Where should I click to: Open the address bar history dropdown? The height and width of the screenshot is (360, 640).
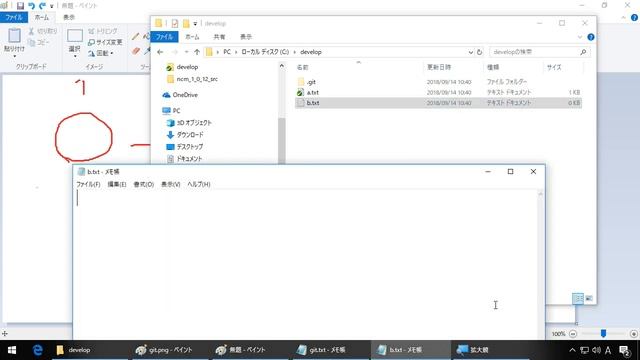[470, 52]
